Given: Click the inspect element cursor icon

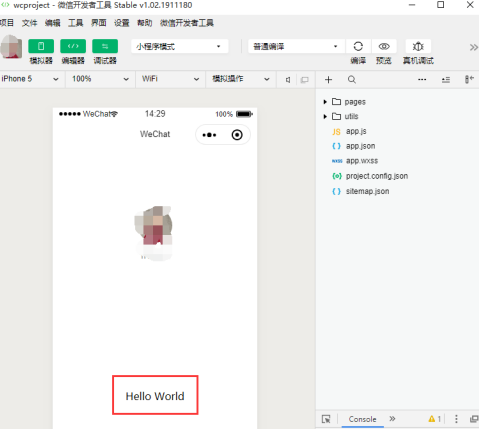Looking at the screenshot, I should point(326,419).
